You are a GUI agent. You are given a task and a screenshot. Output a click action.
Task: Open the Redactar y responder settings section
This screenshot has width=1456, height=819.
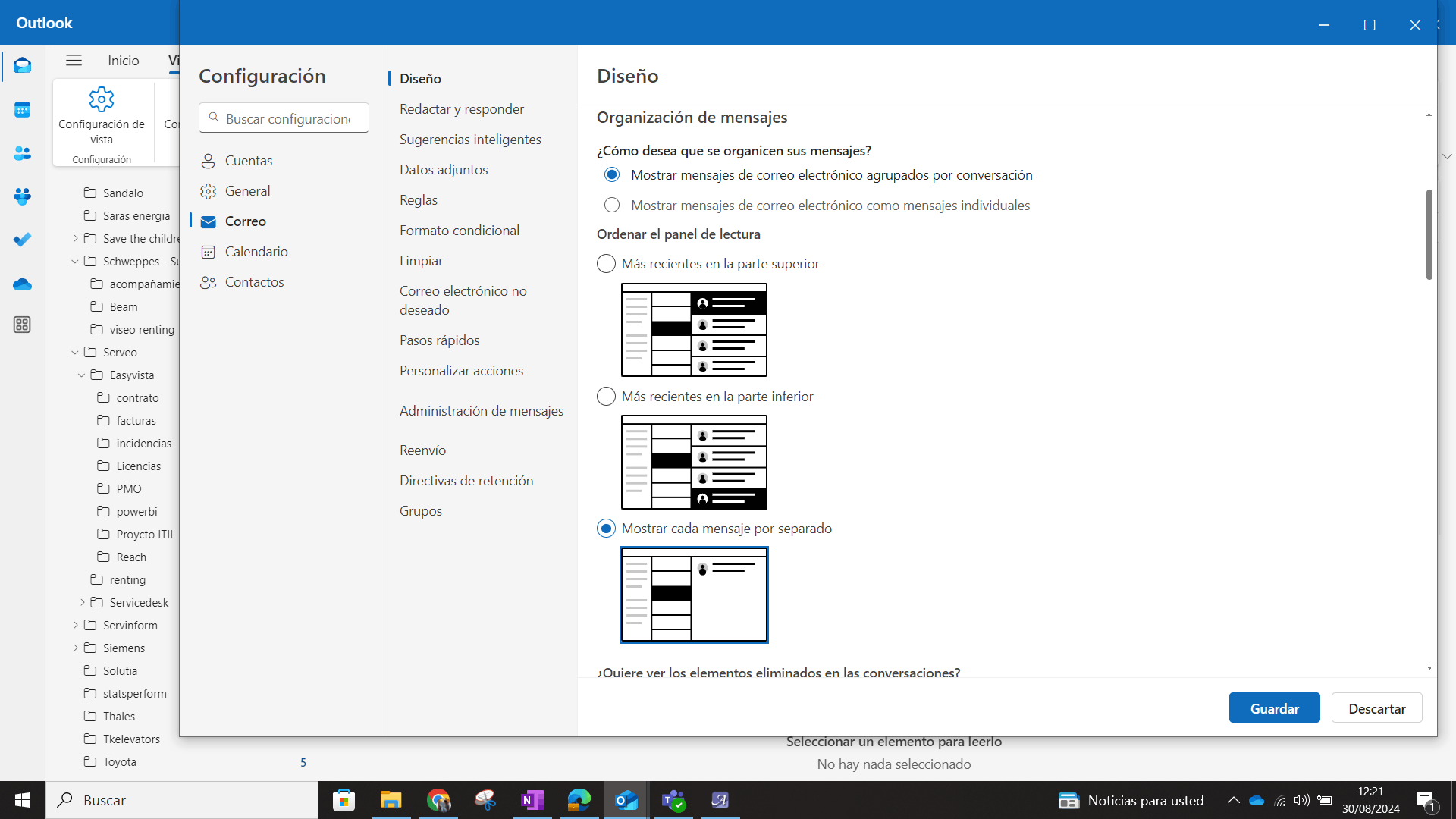462,108
